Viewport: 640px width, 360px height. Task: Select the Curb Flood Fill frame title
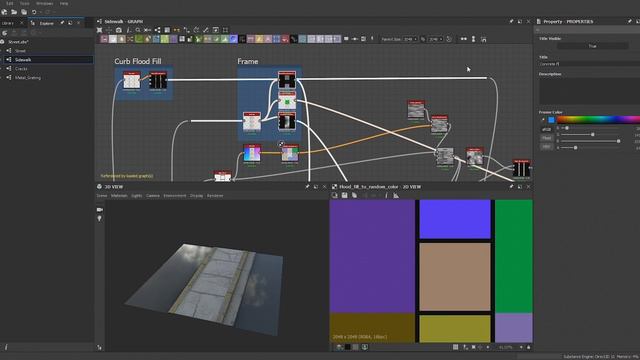[138, 61]
